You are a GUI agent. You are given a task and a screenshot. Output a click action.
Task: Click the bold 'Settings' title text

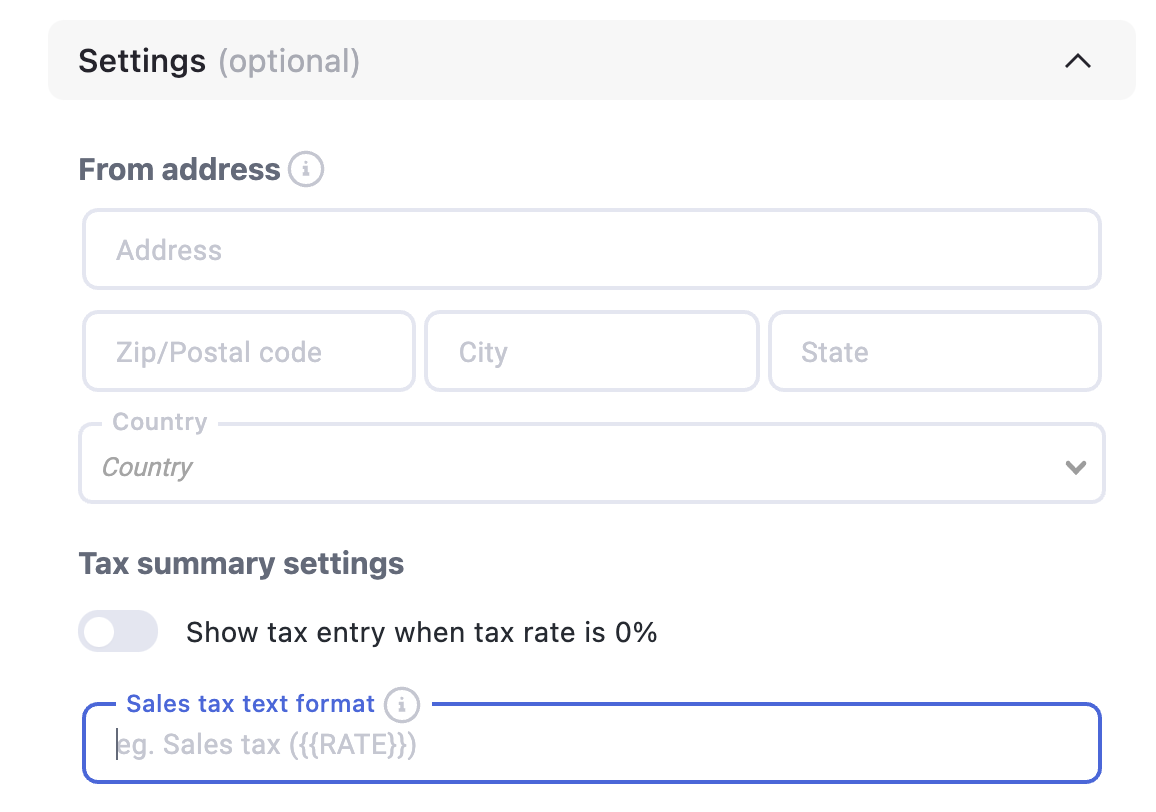tap(142, 61)
